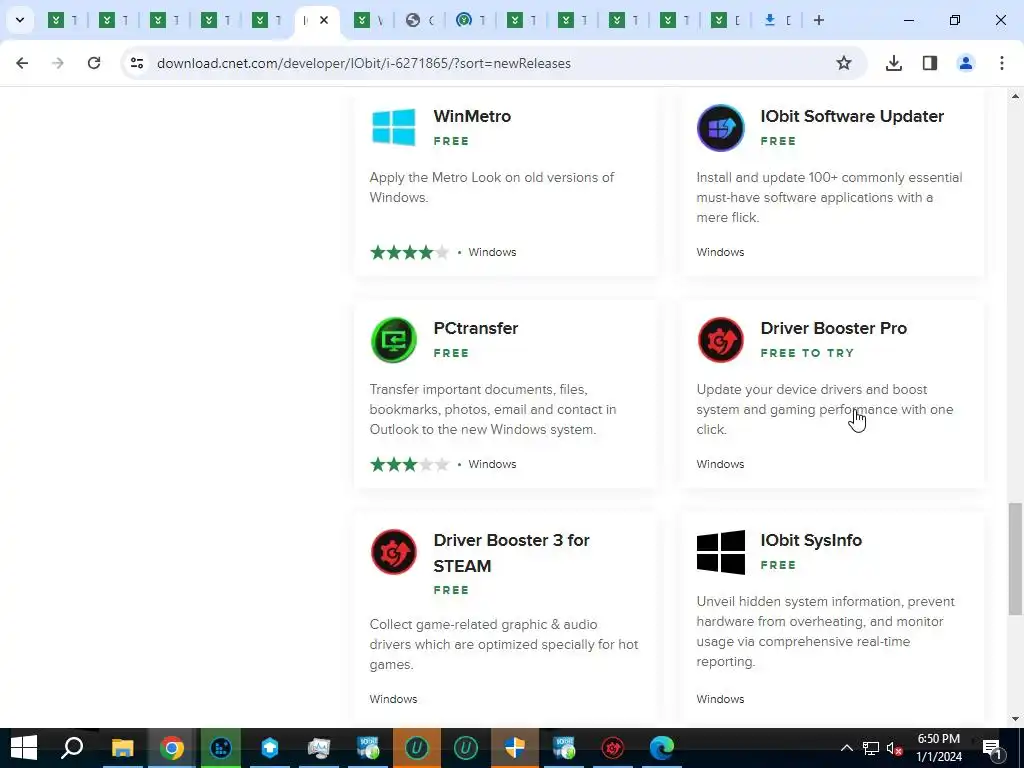Switch to the tab with the globe icon
This screenshot has width=1024, height=768.
point(413,20)
